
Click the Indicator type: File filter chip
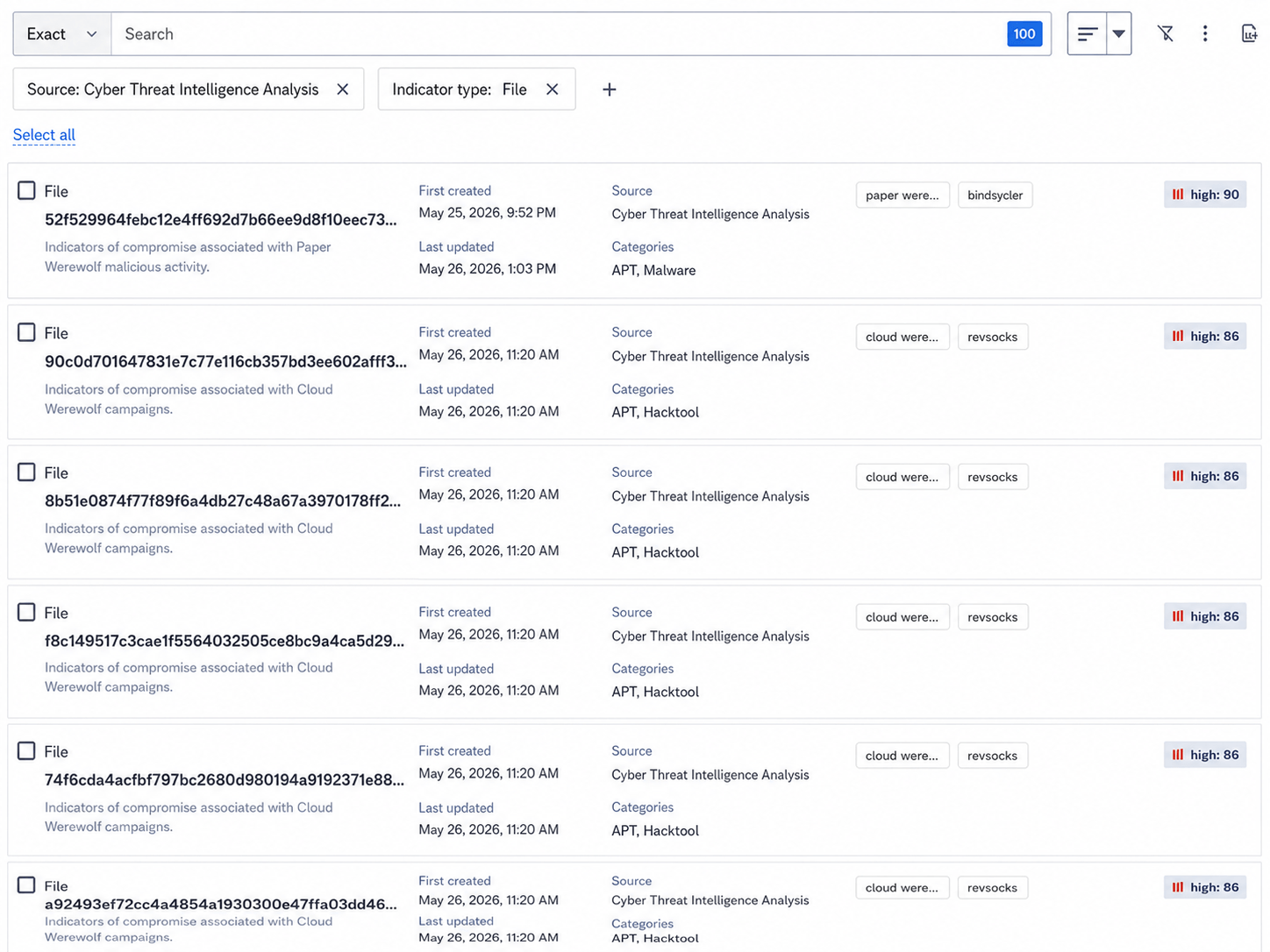(x=476, y=89)
